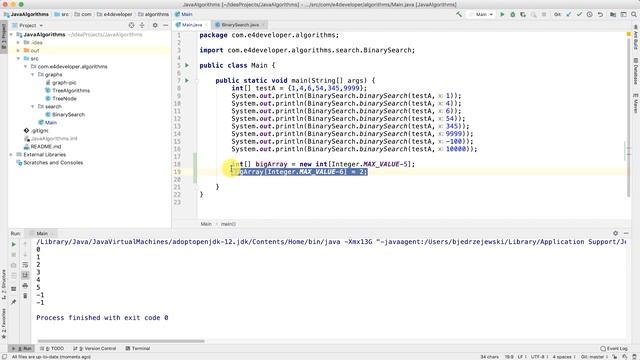Expand External Libraries node
Screen dimensions: 640x360
(x=11, y=155)
